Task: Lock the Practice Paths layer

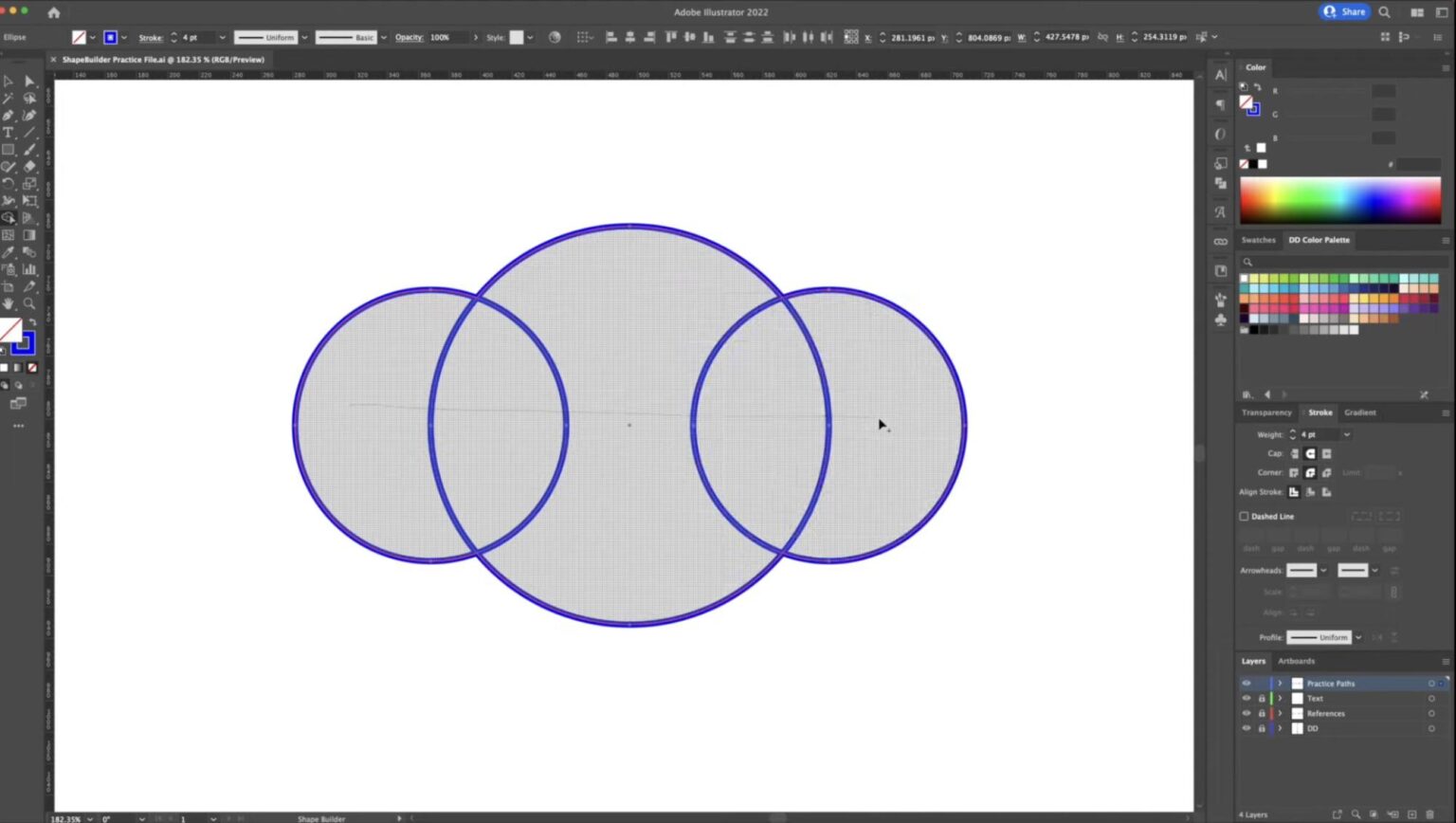Action: pos(1262,683)
